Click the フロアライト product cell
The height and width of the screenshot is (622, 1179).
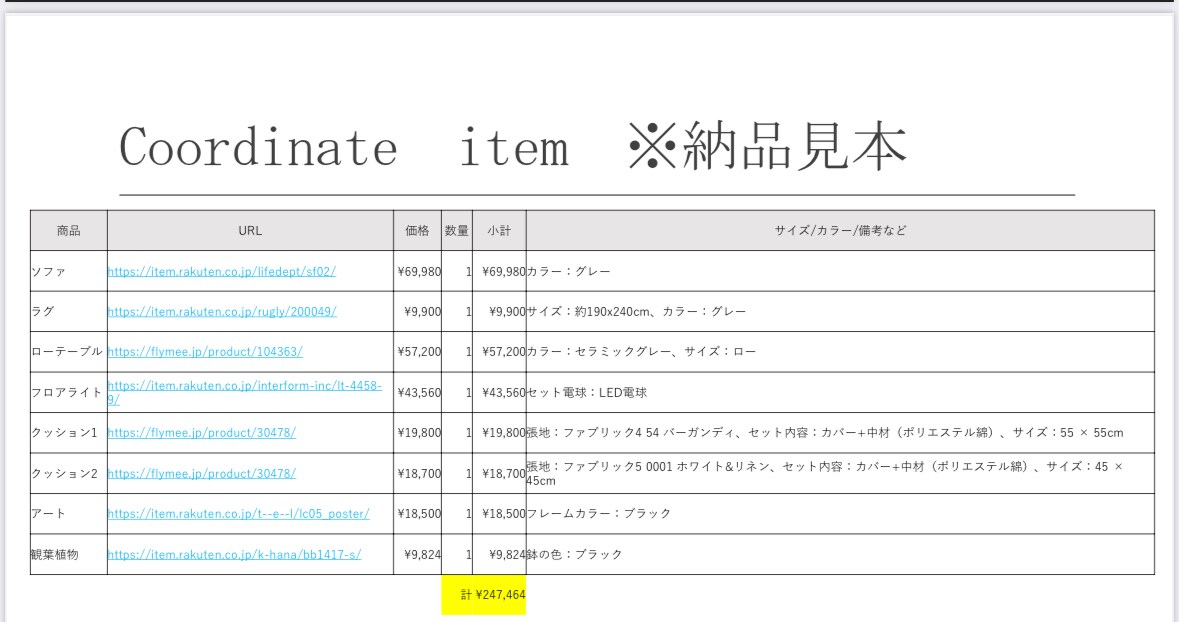click(68, 393)
